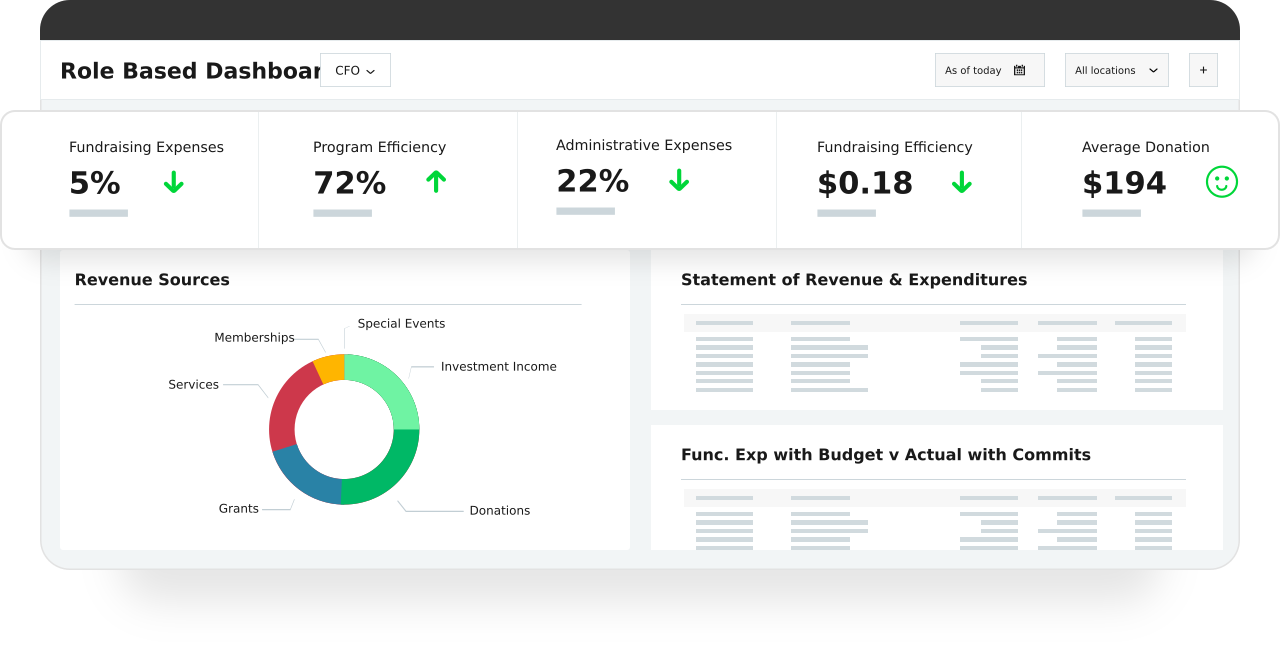Open the CFO role dropdown
This screenshot has height=666, width=1280.
click(x=355, y=70)
